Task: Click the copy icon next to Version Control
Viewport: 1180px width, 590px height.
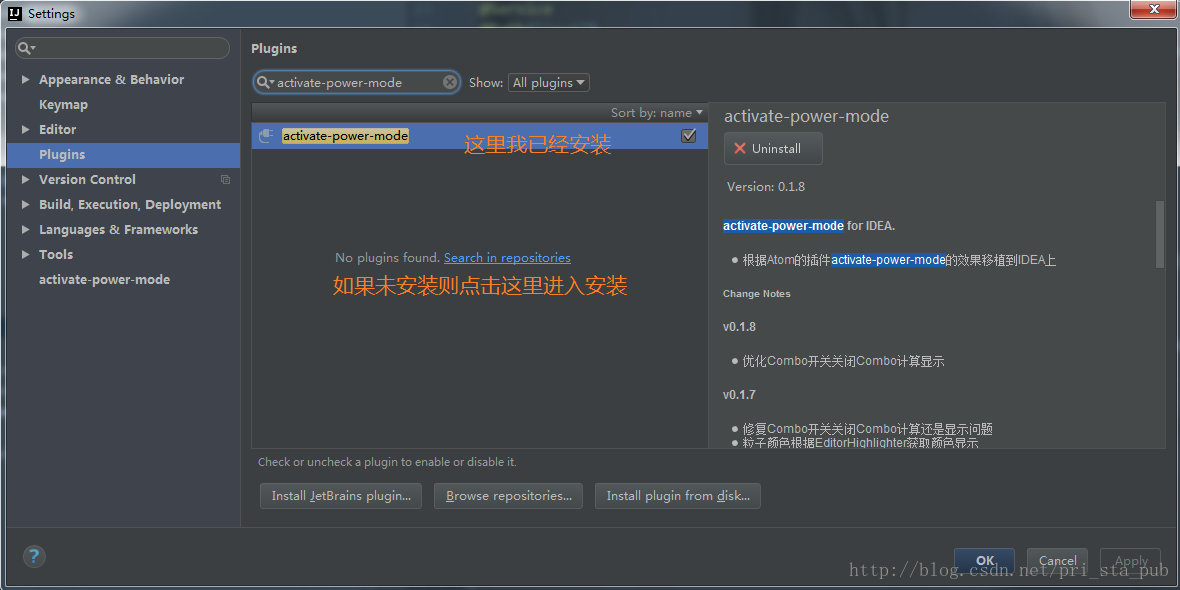Action: (x=225, y=180)
